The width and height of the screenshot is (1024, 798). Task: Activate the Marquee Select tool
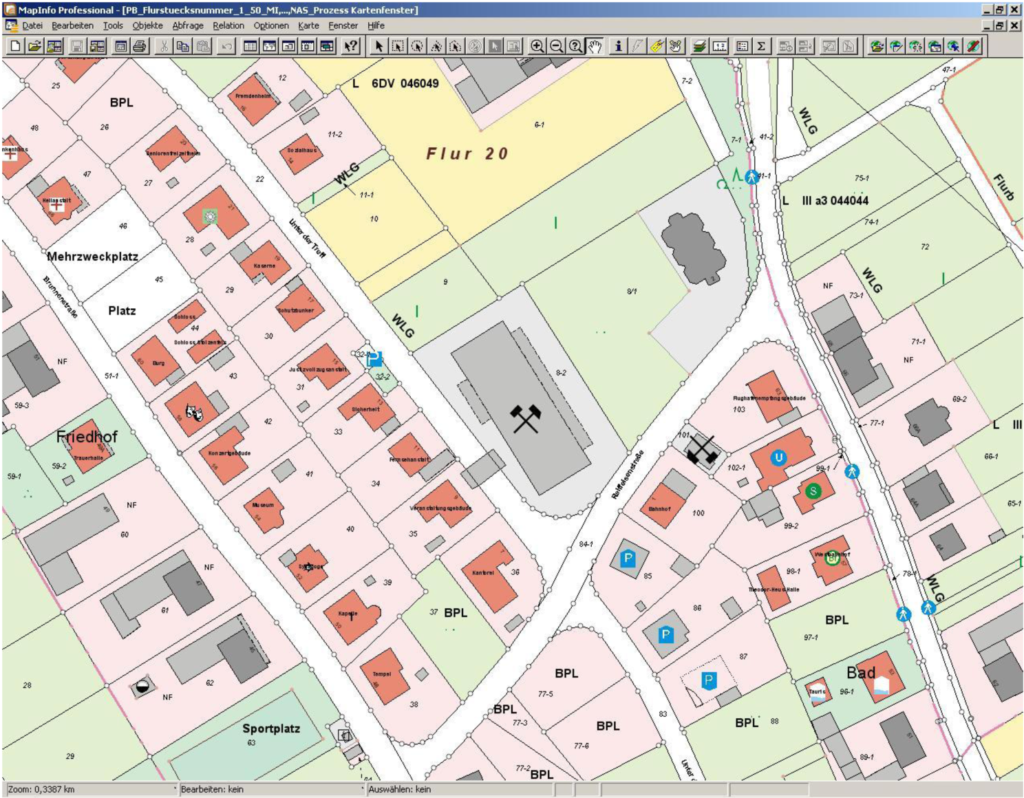(x=398, y=46)
